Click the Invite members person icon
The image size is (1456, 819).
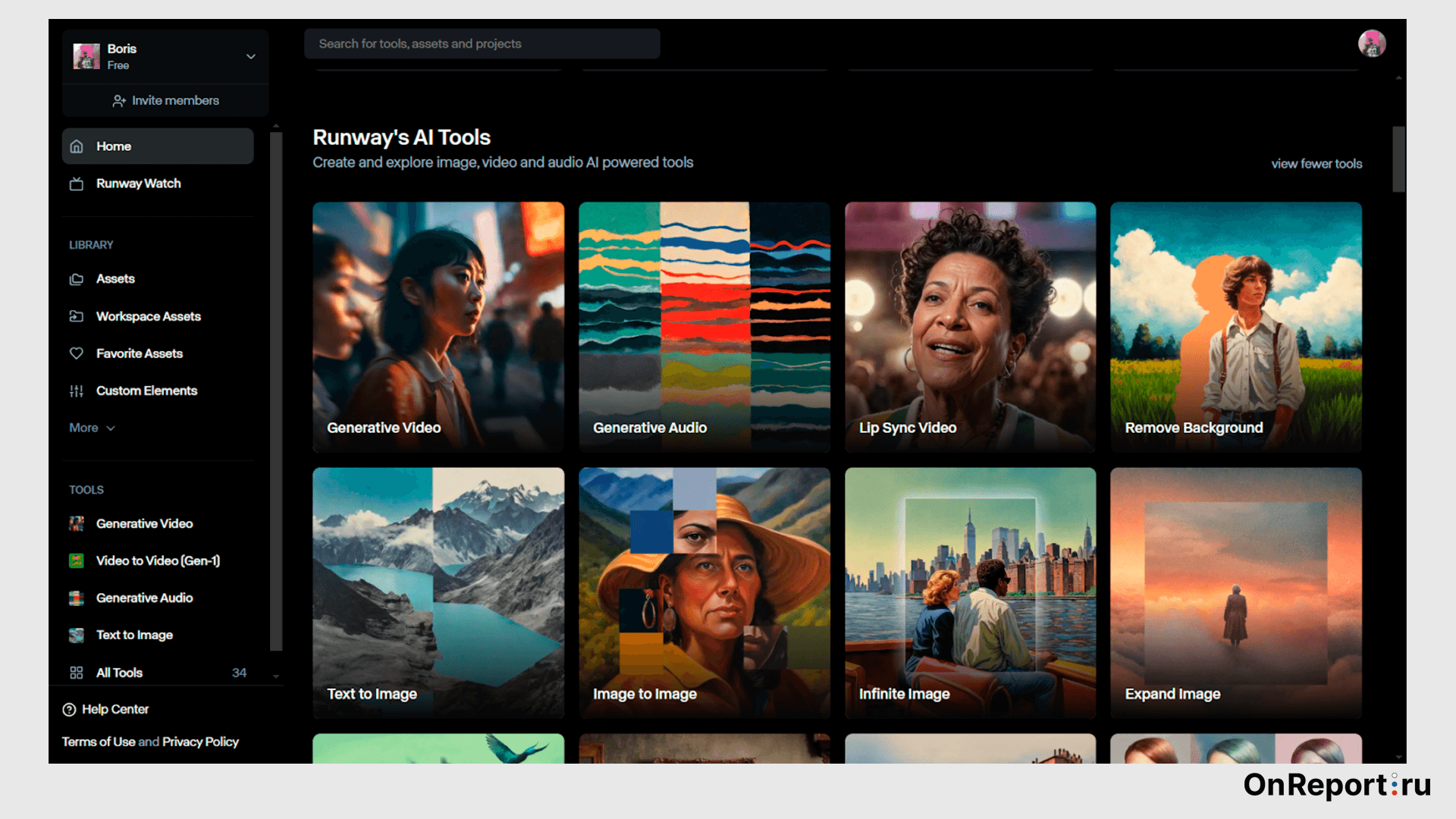pyautogui.click(x=119, y=101)
